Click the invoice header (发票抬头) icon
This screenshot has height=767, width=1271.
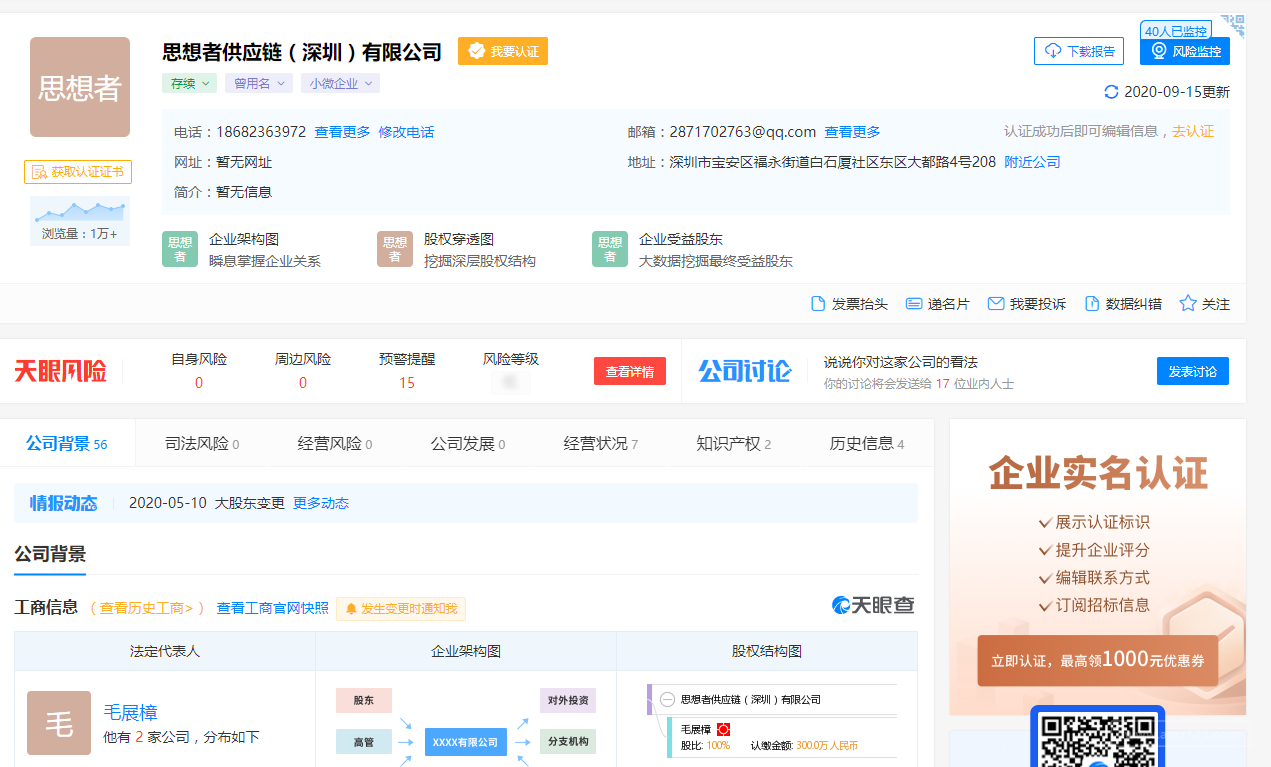click(818, 304)
